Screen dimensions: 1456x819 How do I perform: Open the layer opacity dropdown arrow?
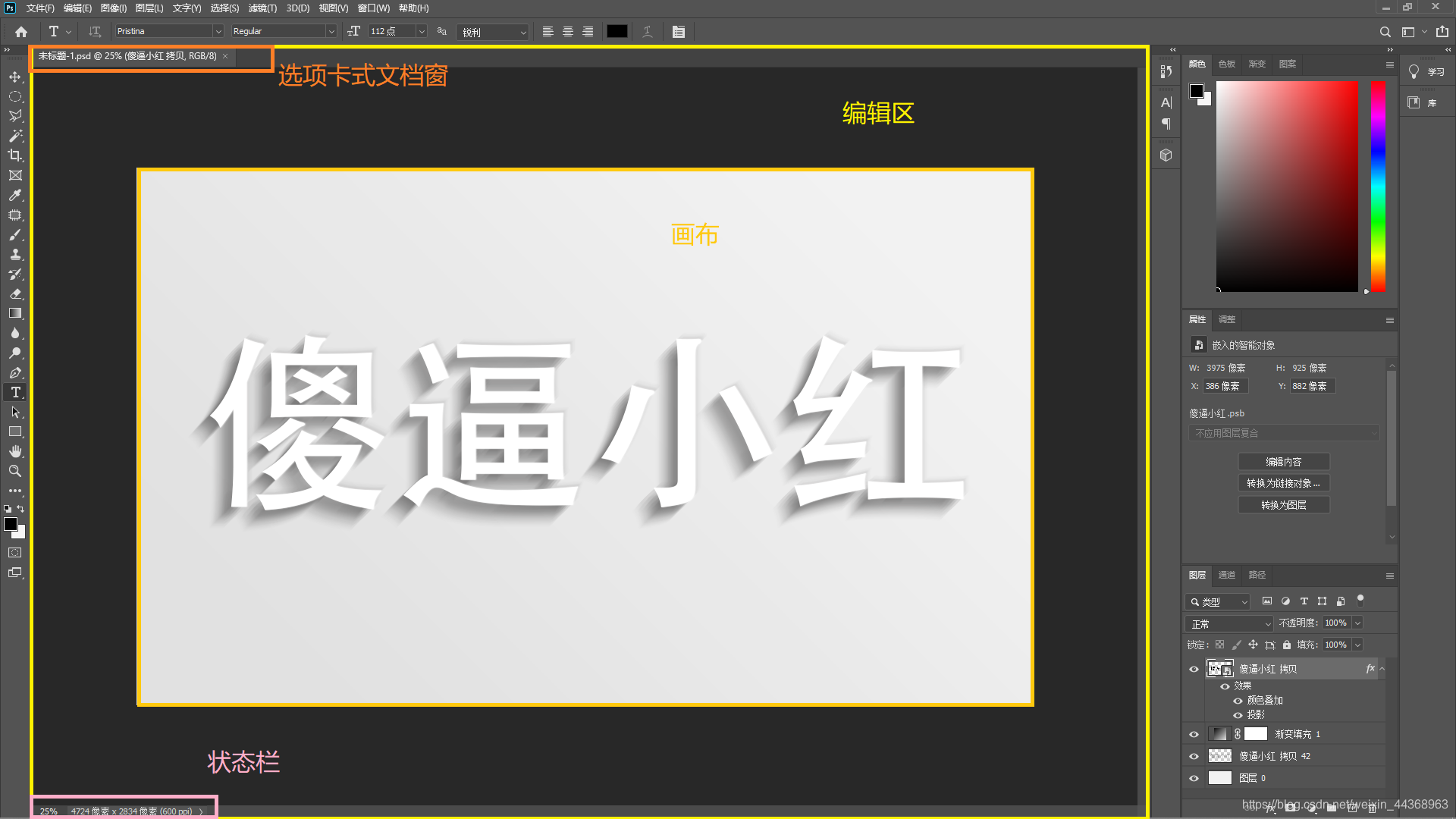tap(1357, 623)
